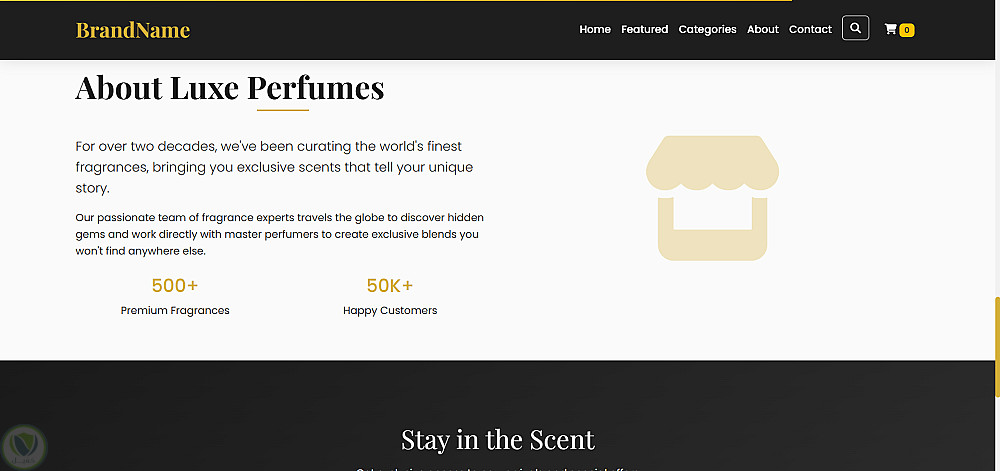
Task: Click the Stay in the Scent heading
Action: [498, 439]
